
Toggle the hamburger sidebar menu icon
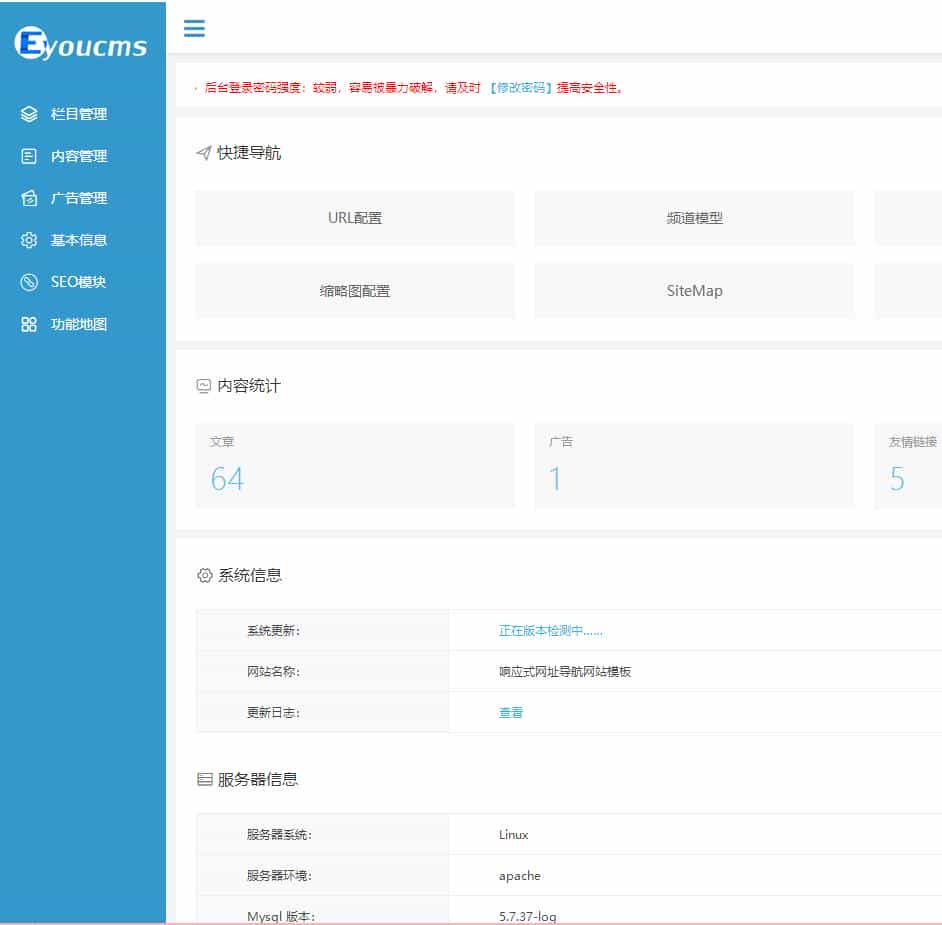pyautogui.click(x=194, y=28)
